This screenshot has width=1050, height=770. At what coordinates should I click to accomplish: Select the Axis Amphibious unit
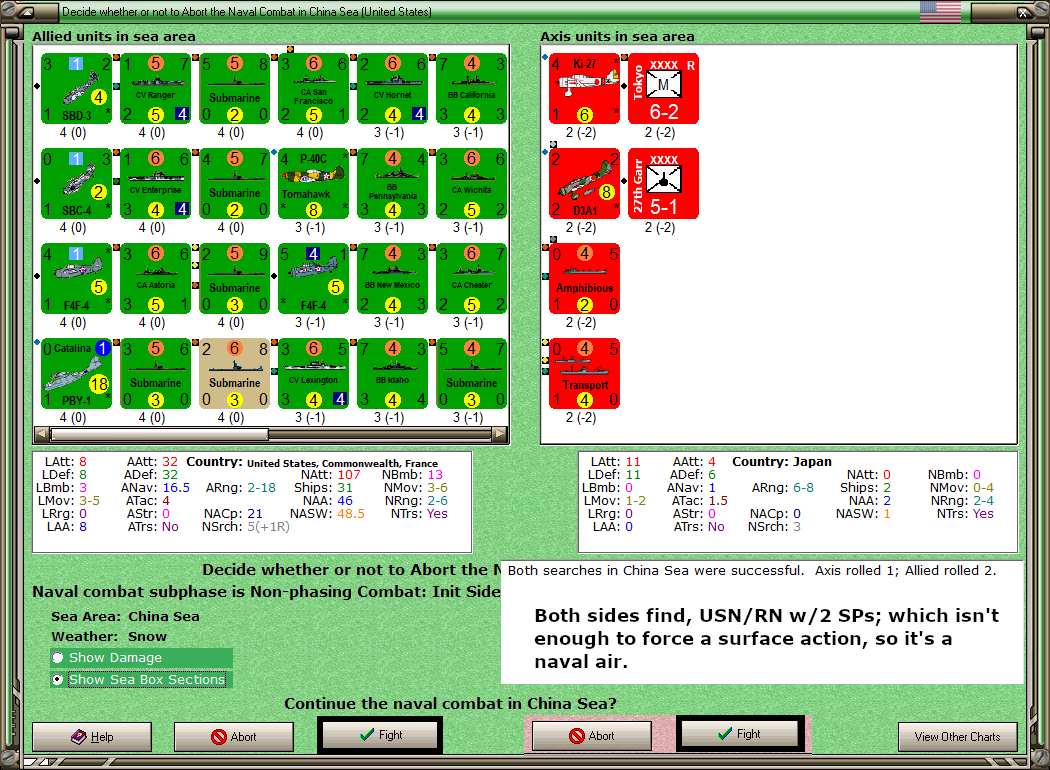click(585, 279)
